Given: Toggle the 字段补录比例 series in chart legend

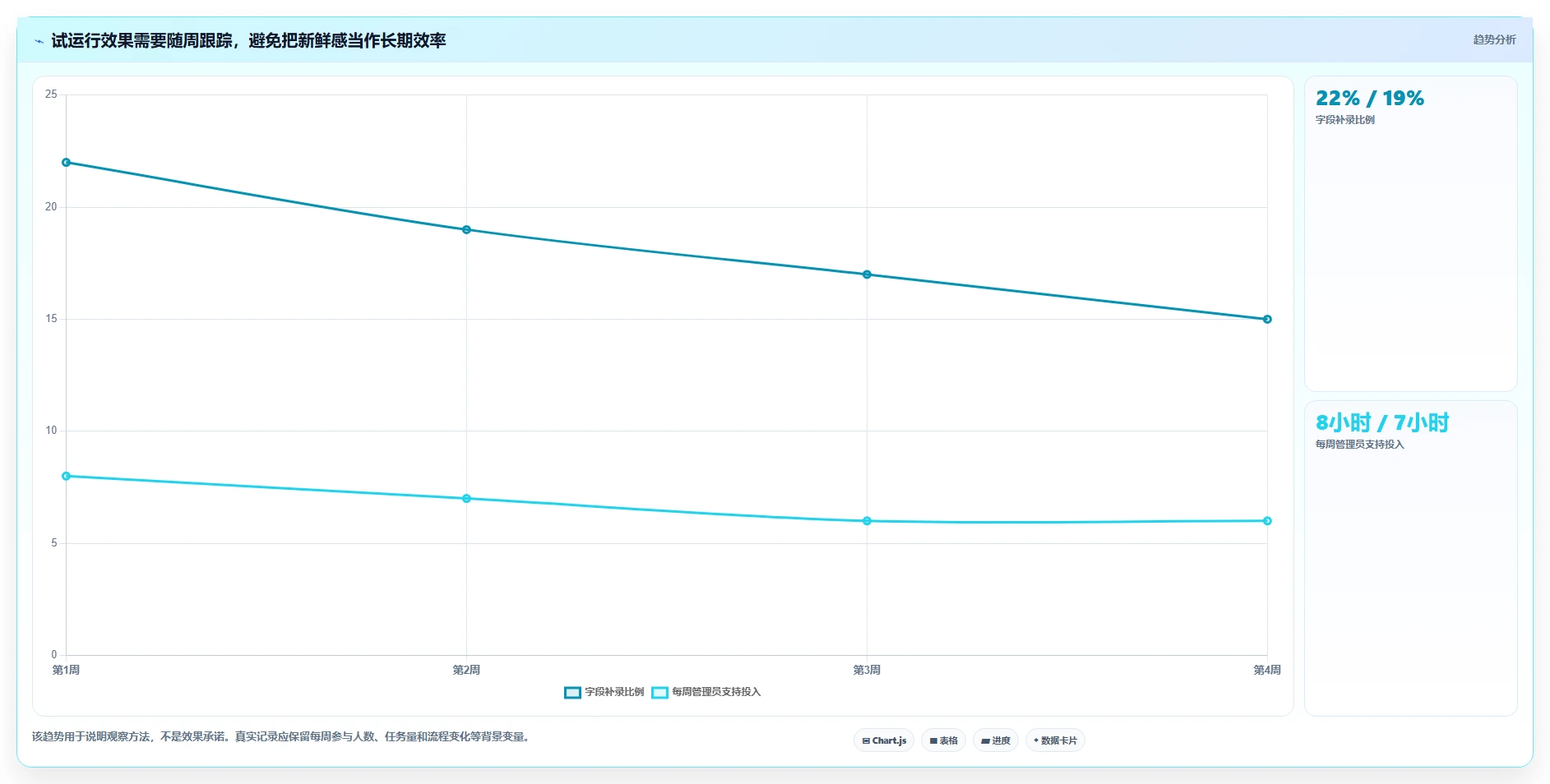Looking at the screenshot, I should click(x=604, y=692).
